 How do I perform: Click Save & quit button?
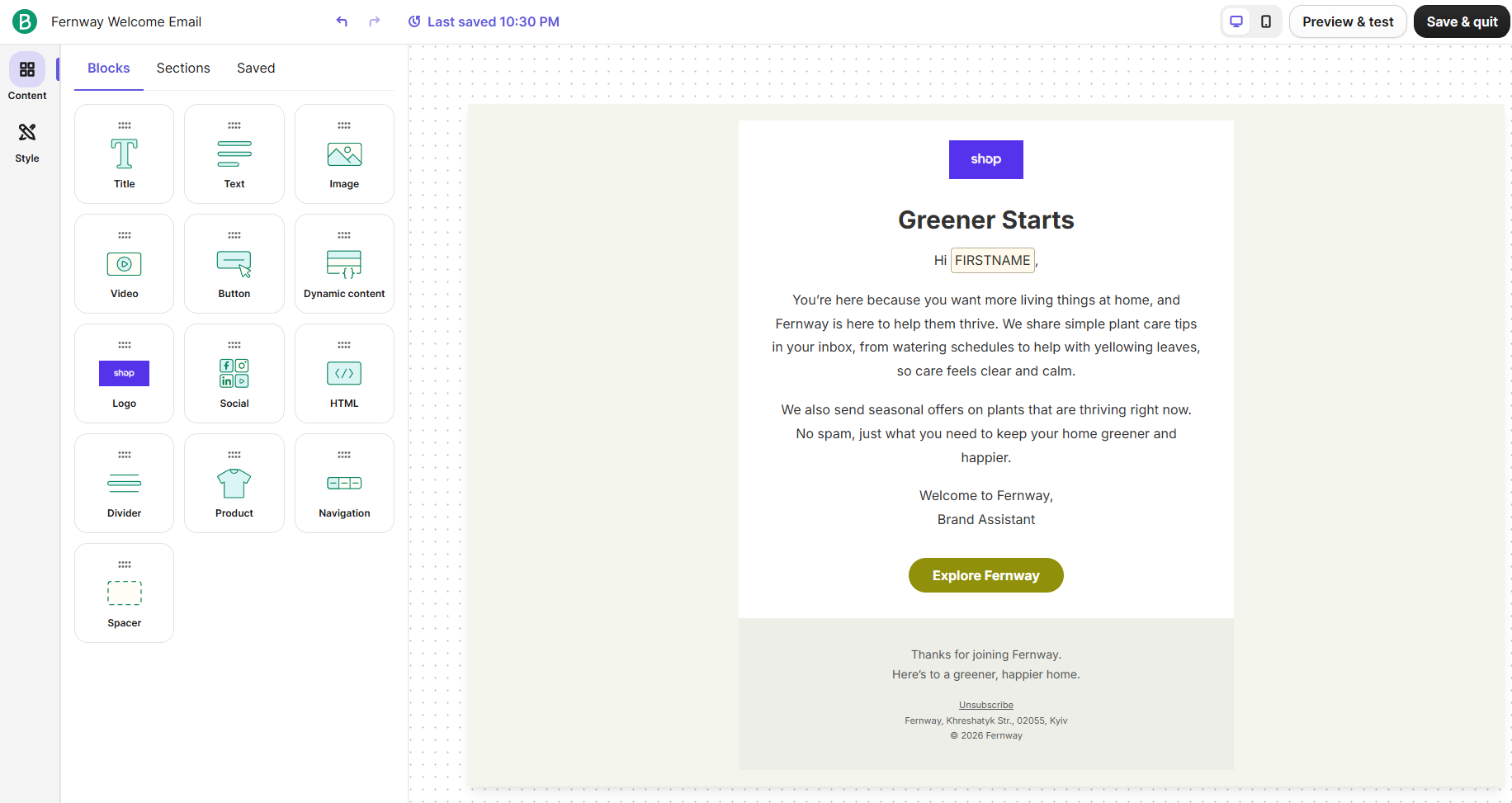1462,21
